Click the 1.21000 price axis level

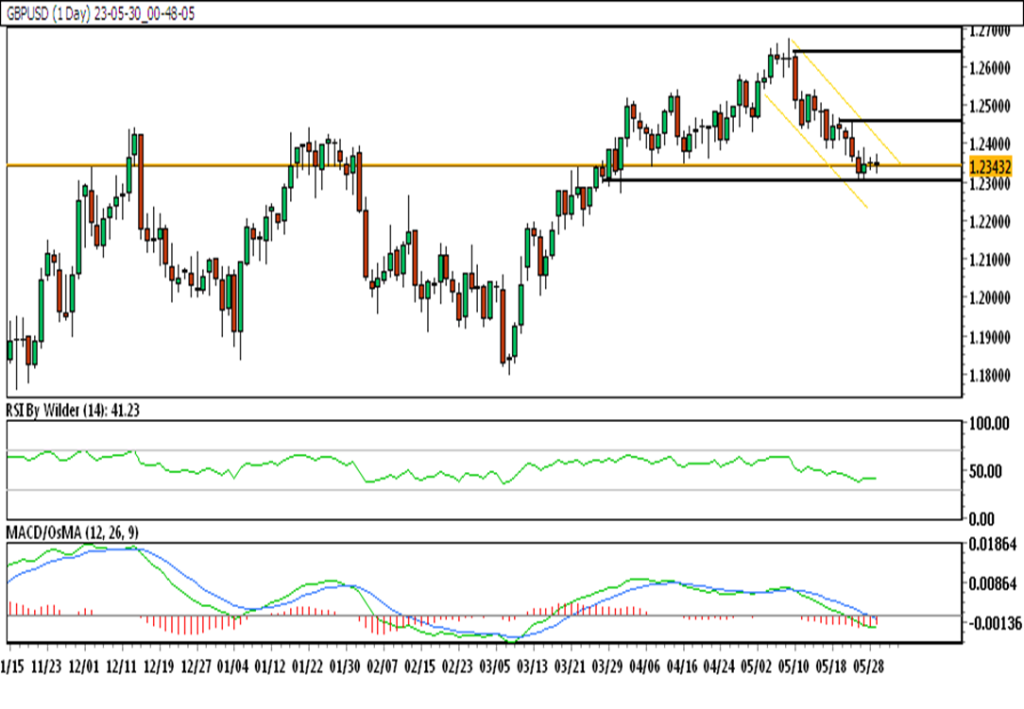pyautogui.click(x=989, y=260)
